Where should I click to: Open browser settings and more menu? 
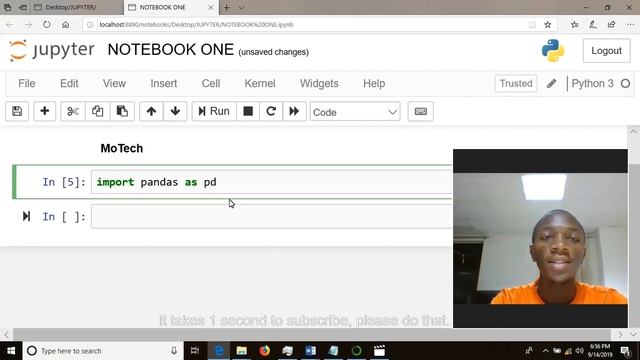pyautogui.click(x=630, y=24)
